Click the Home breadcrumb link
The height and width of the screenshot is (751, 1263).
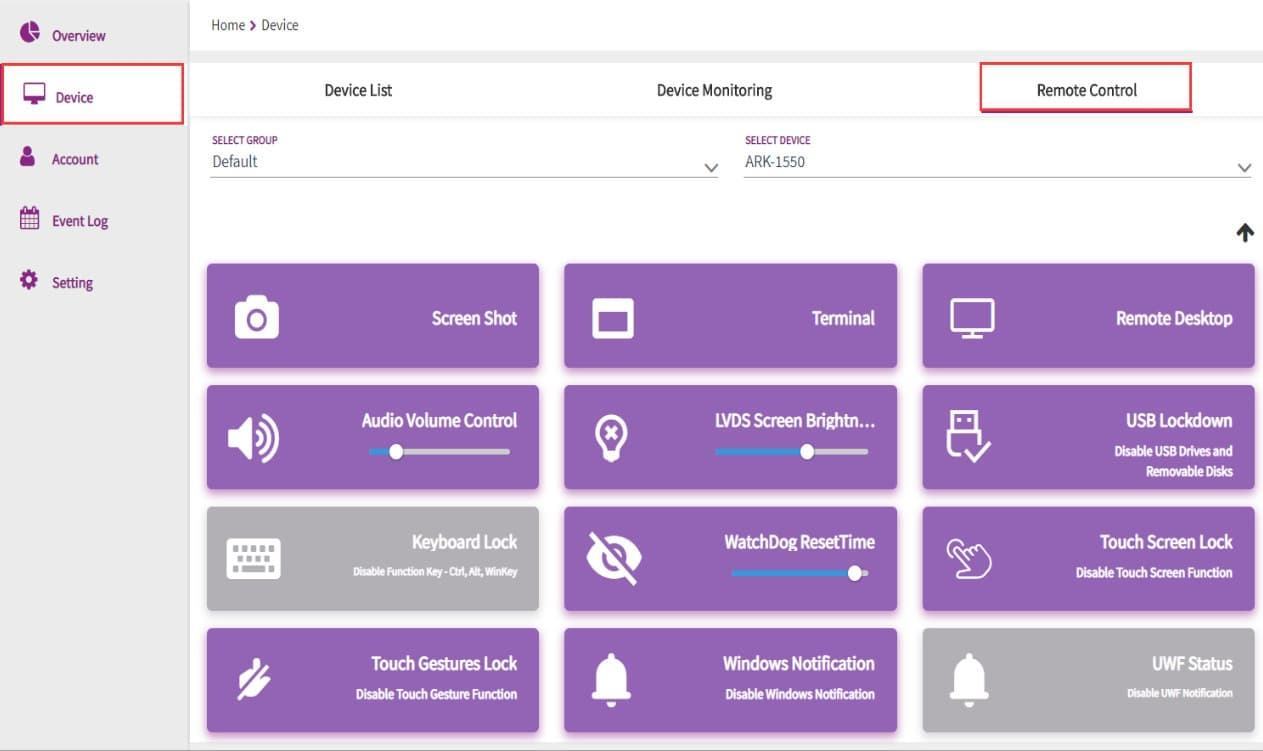[x=227, y=25]
